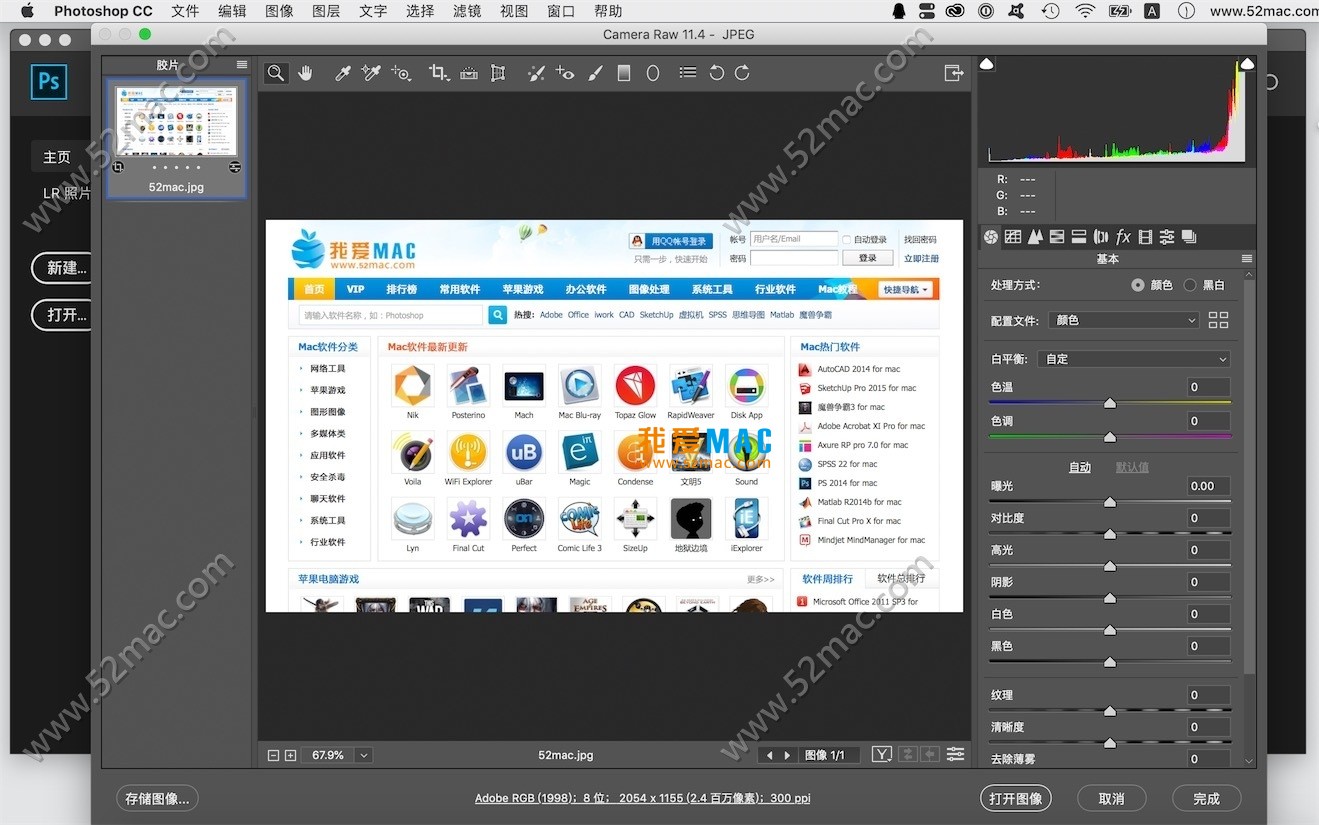Select the White Balance eyedropper tool
The width and height of the screenshot is (1319, 825).
[343, 73]
